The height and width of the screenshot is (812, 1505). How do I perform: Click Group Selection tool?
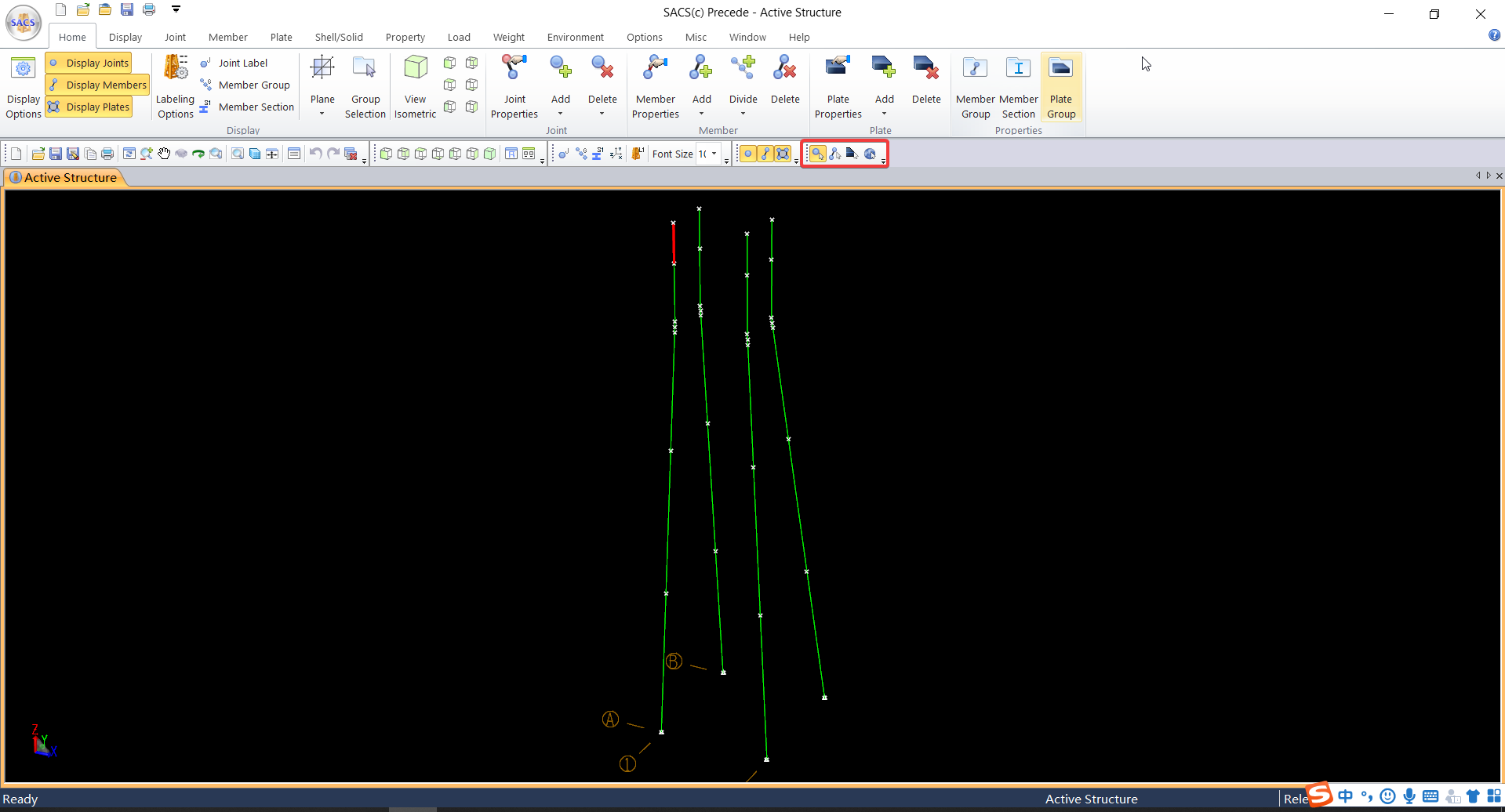(365, 87)
